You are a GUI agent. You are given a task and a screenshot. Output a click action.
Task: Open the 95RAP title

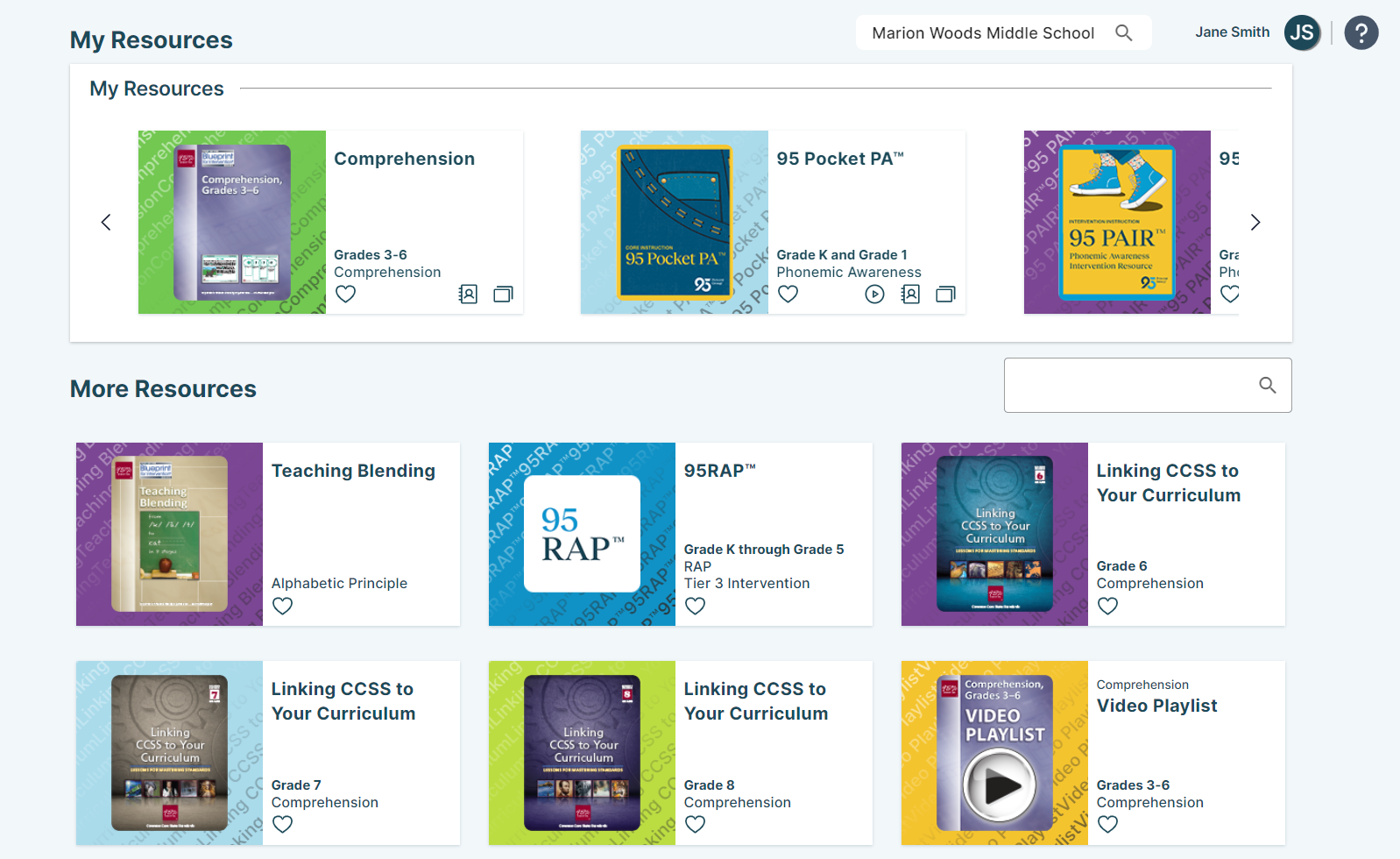point(720,471)
